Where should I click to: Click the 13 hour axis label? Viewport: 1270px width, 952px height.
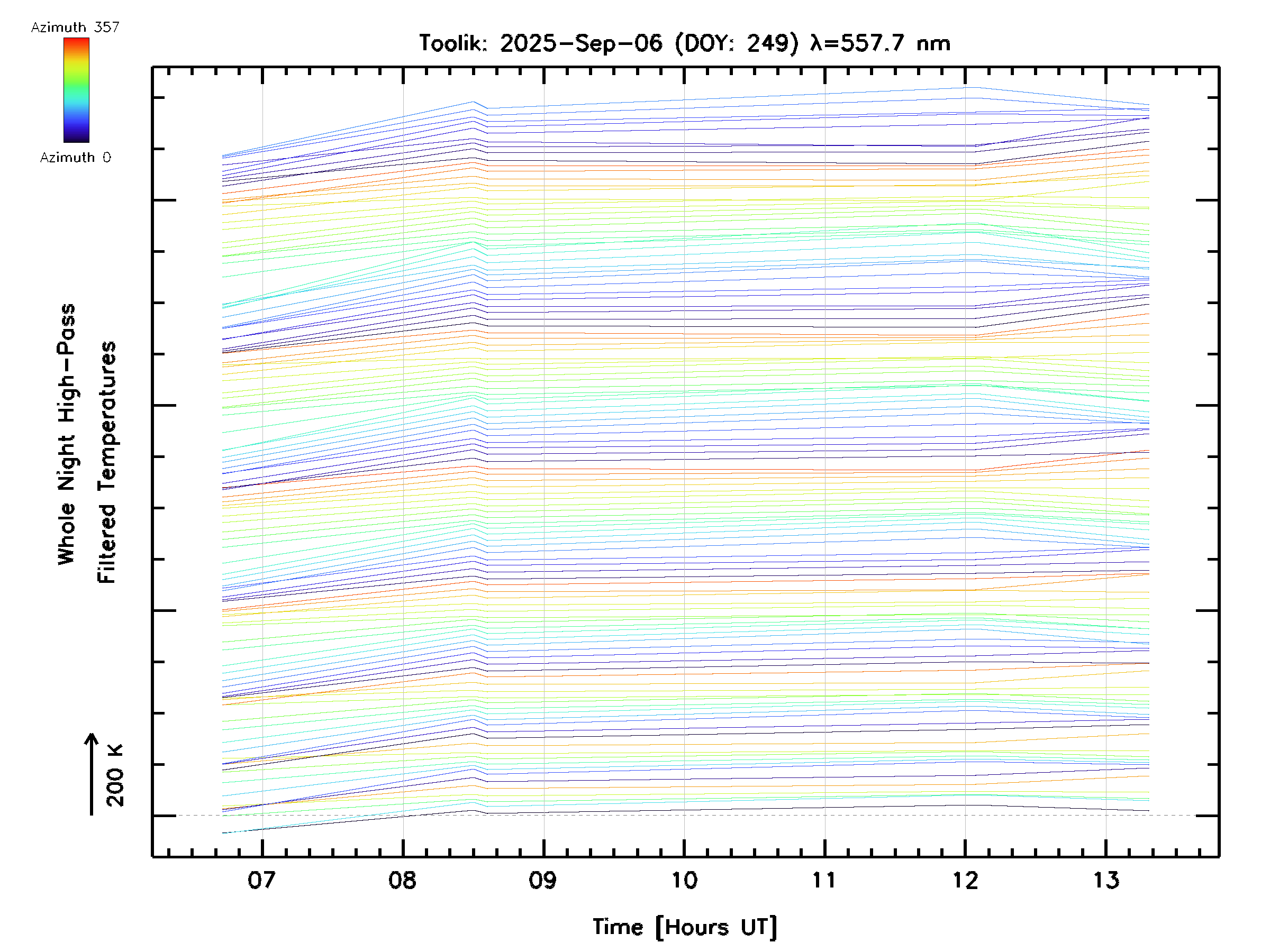click(x=1106, y=880)
